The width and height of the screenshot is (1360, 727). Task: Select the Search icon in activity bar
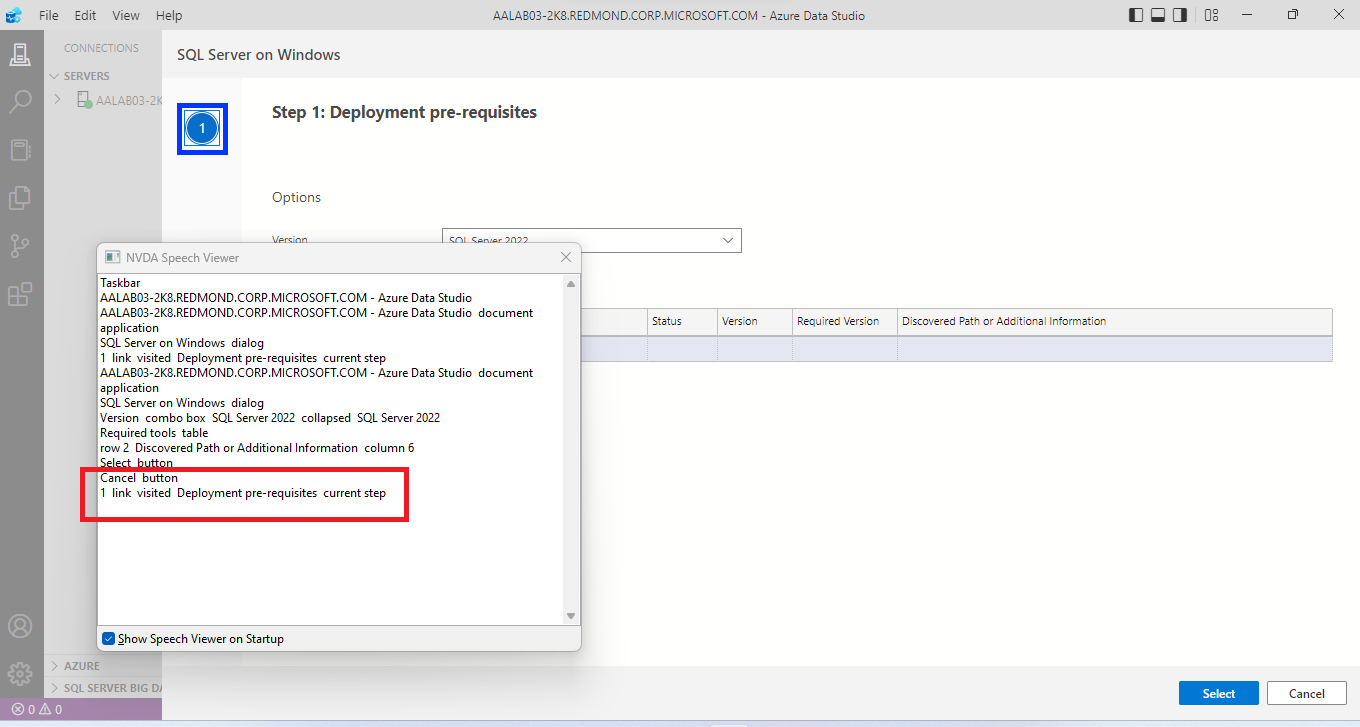pos(21,101)
